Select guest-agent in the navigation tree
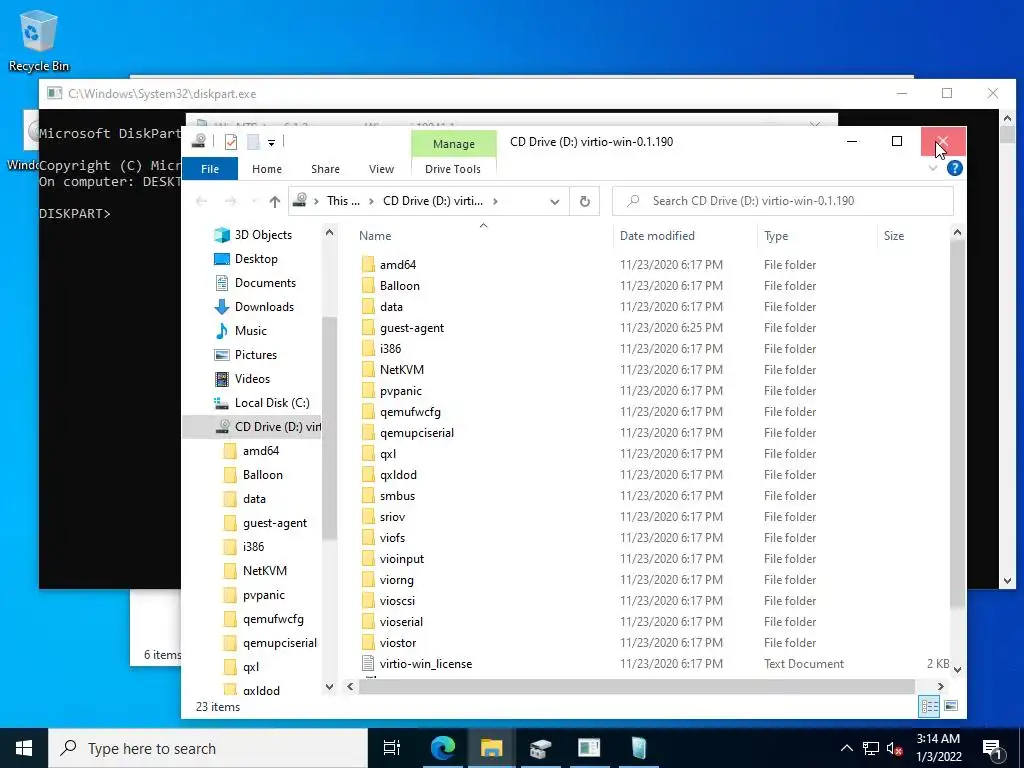 265,523
